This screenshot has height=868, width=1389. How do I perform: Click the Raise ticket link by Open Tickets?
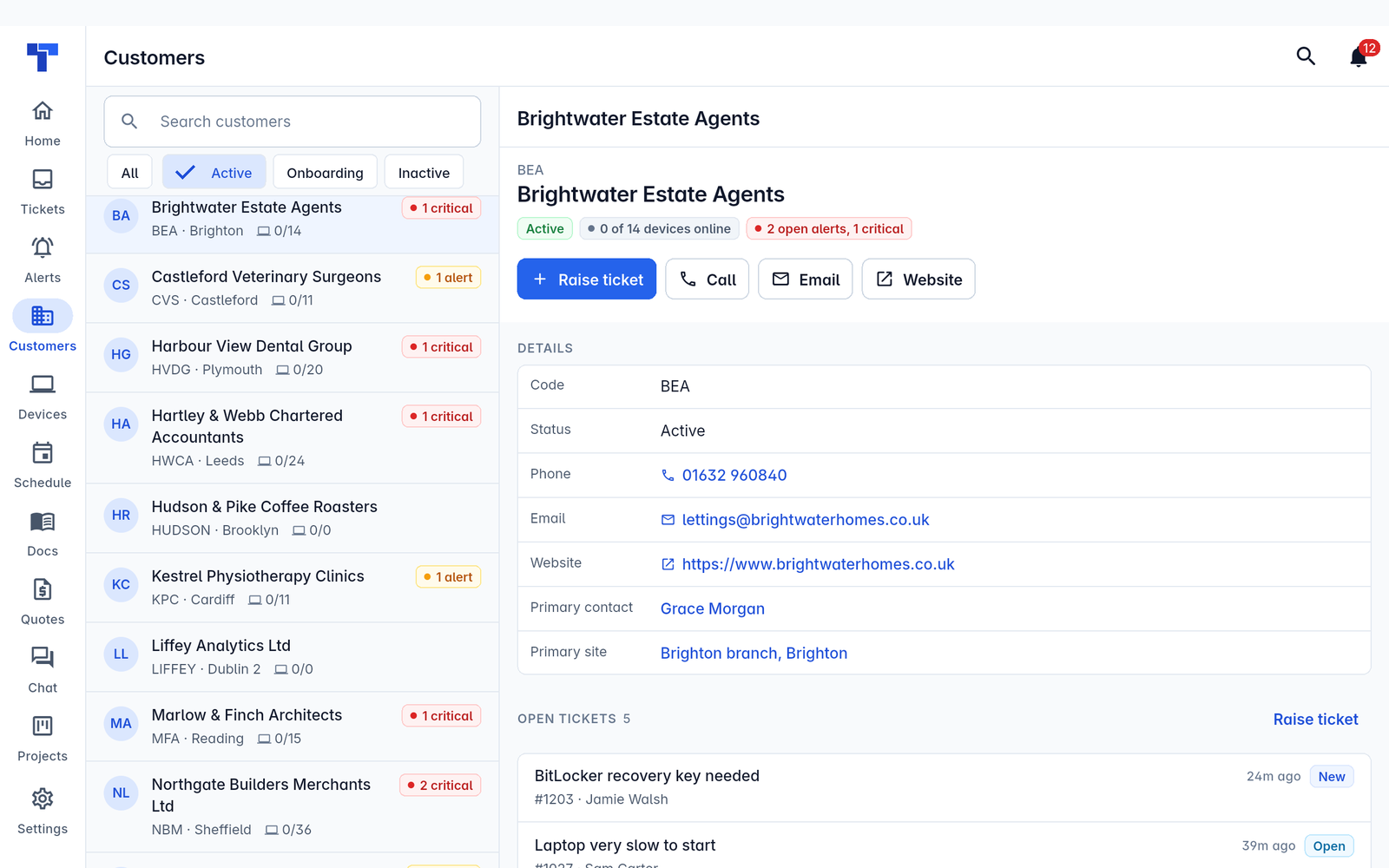1315,720
